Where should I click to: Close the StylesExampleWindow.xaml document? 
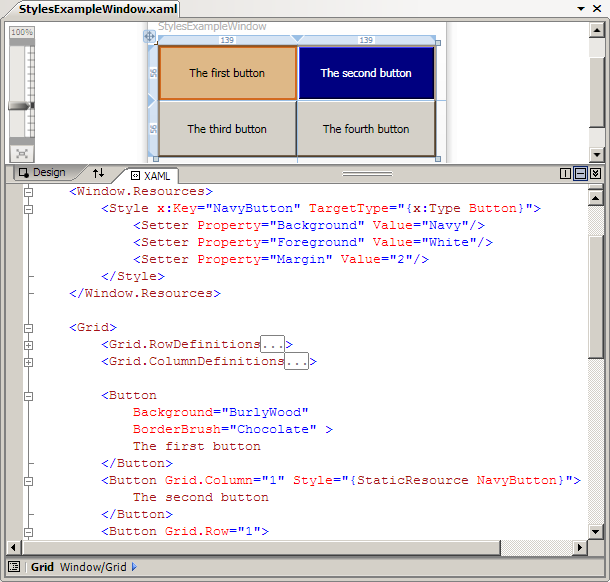pyautogui.click(x=597, y=9)
